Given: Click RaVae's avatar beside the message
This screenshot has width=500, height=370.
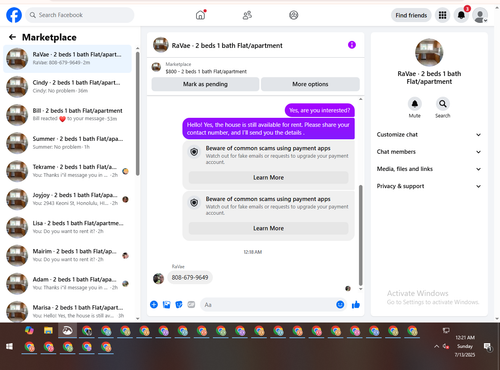Looking at the screenshot, I should 158,278.
